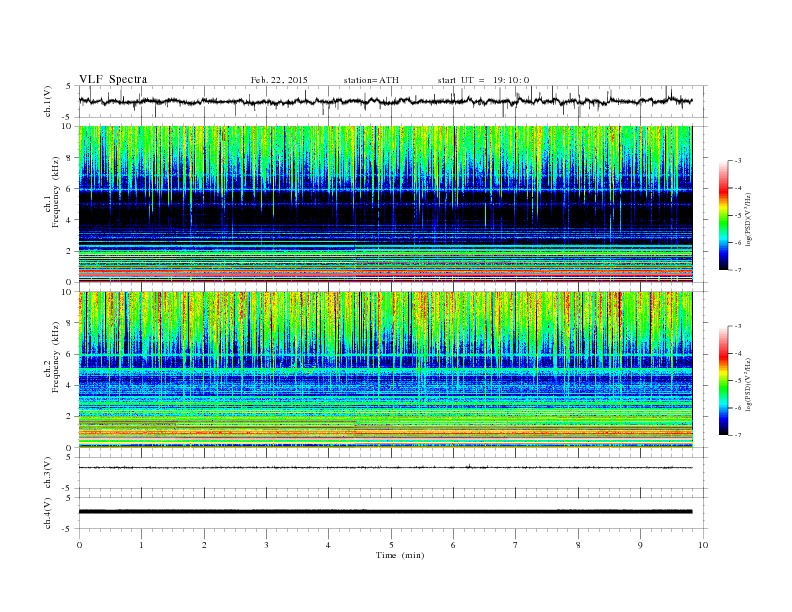Click the VLF Spectra title text
The height and width of the screenshot is (612, 792).
tap(113, 79)
